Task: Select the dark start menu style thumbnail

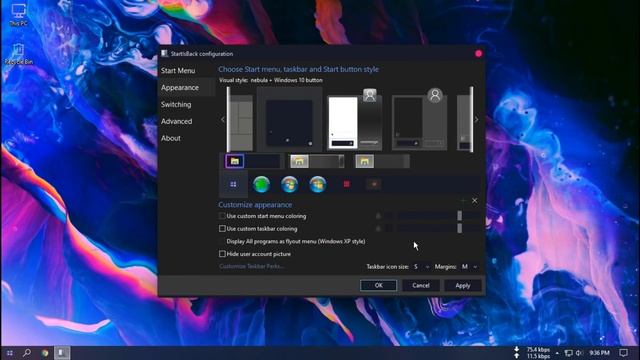Action: (289, 119)
